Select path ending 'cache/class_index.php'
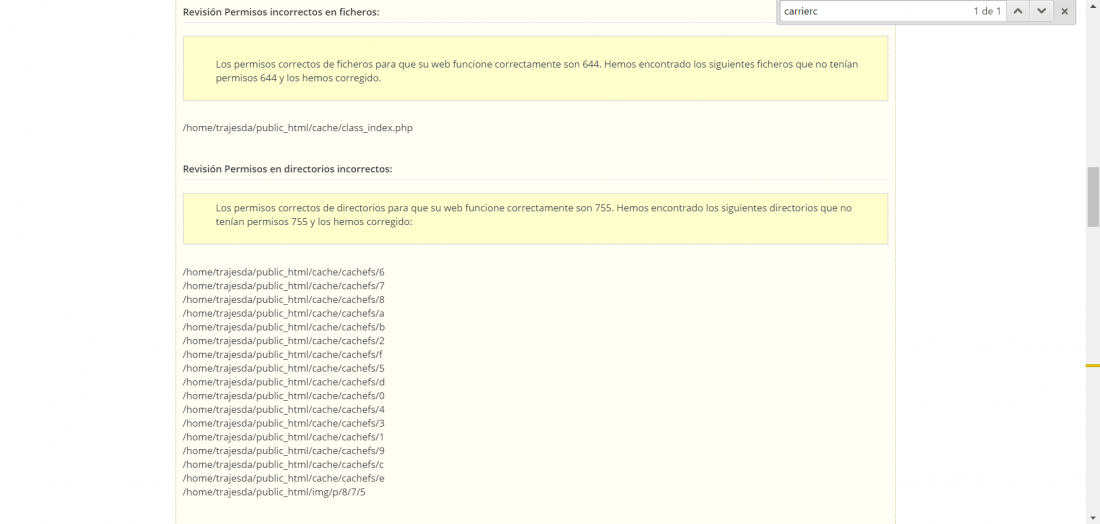1100x524 pixels. pos(298,128)
